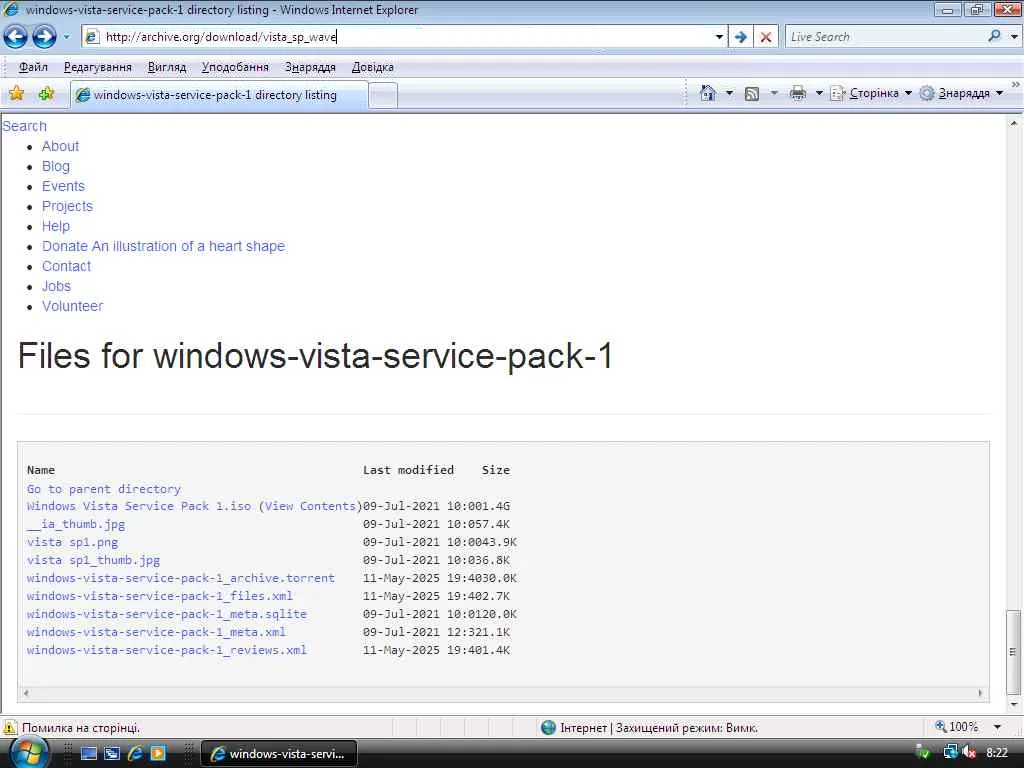Click the Go arrow beside address bar
Screen dimensions: 1024x768
click(x=741, y=37)
